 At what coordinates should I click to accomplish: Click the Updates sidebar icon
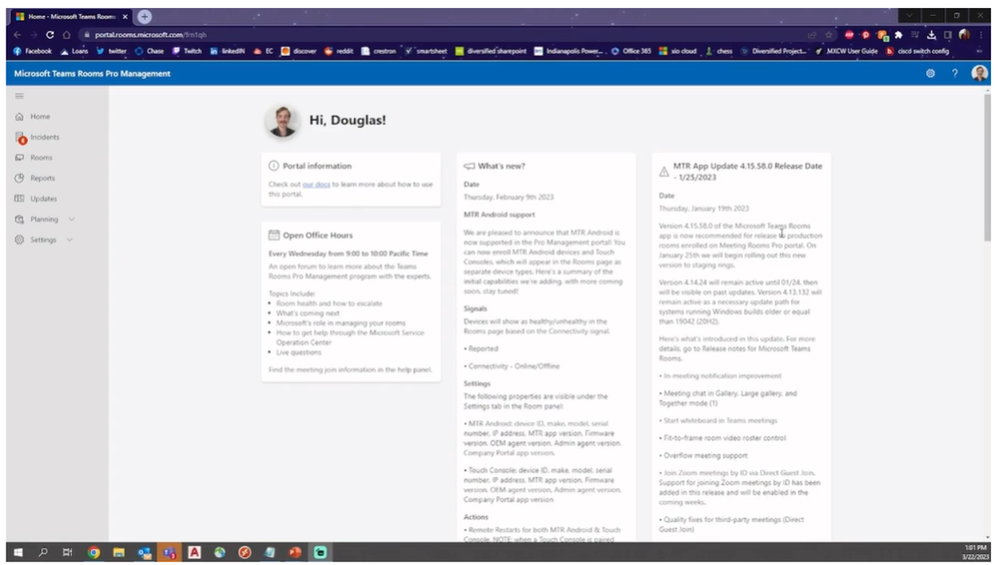19,199
